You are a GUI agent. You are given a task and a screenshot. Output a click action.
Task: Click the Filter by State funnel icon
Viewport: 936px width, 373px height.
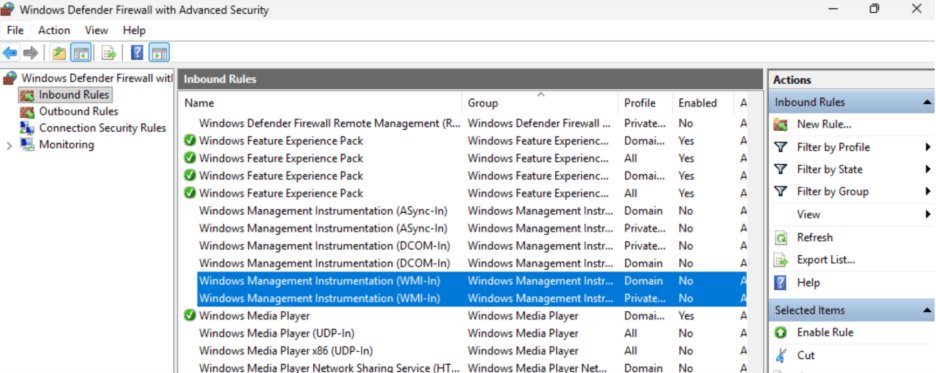[x=781, y=169]
